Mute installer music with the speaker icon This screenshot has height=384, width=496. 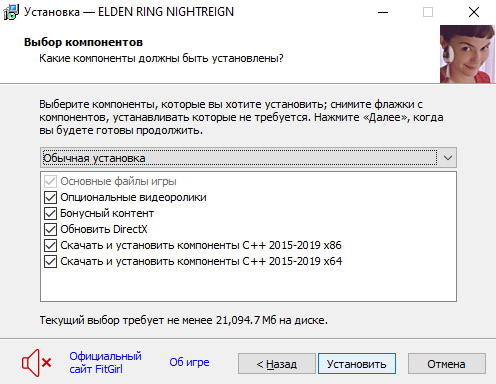37,363
